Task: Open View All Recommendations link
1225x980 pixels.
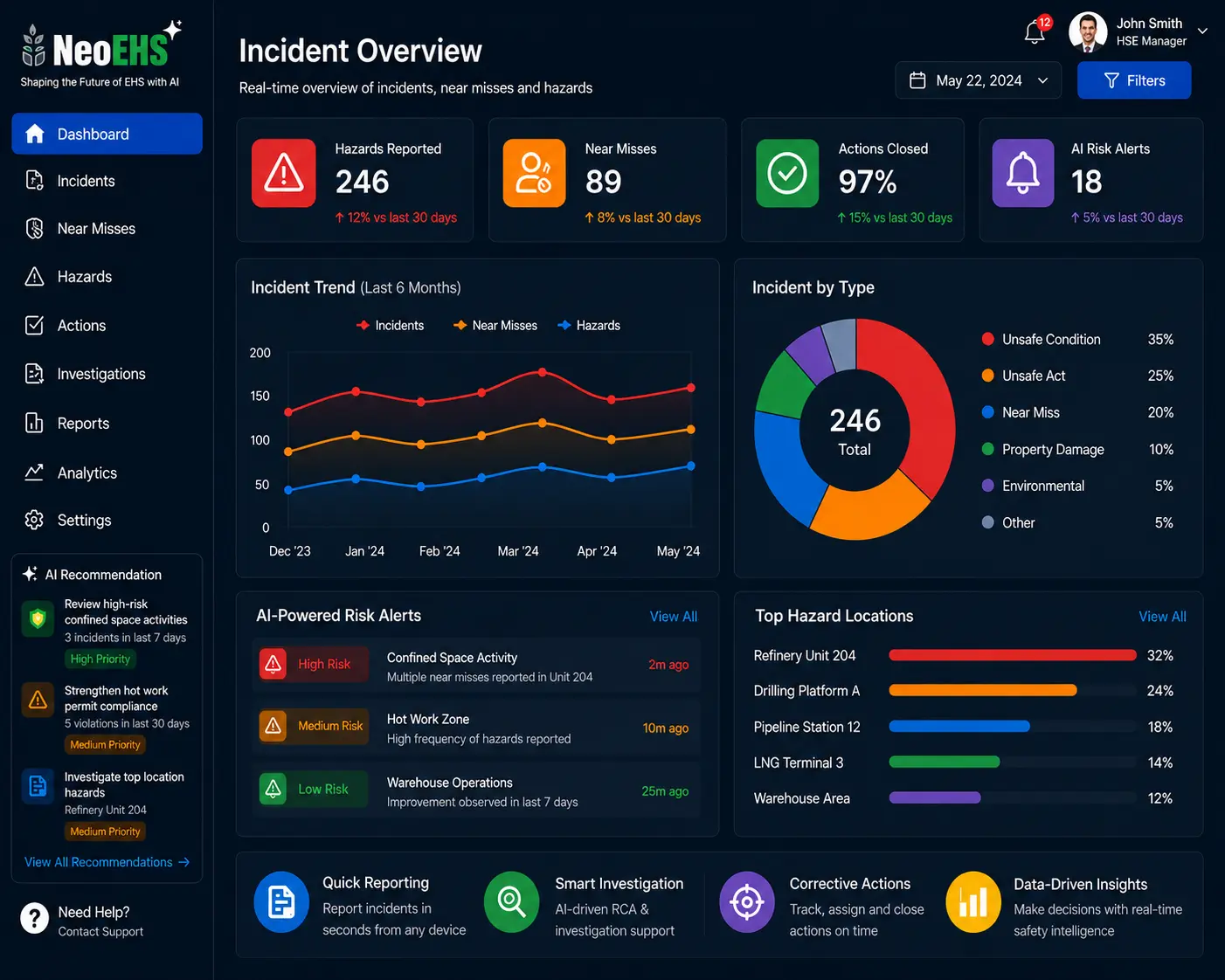Action: pyautogui.click(x=107, y=862)
